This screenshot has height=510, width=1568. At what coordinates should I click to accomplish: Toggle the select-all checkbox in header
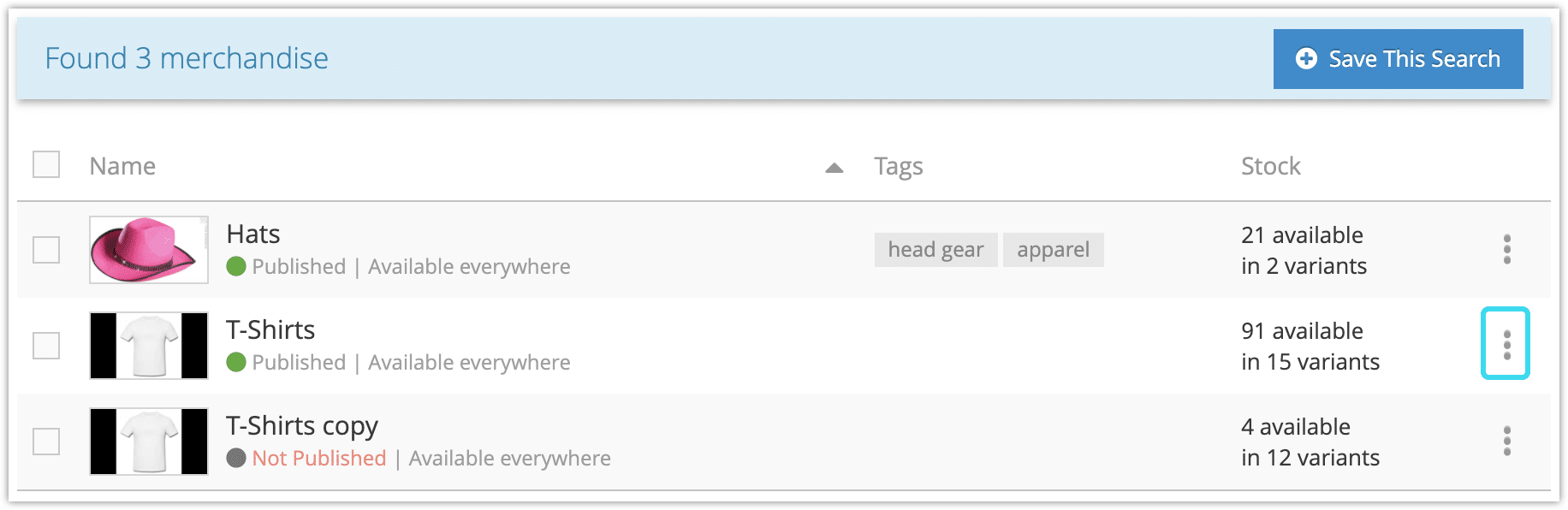pos(46,164)
